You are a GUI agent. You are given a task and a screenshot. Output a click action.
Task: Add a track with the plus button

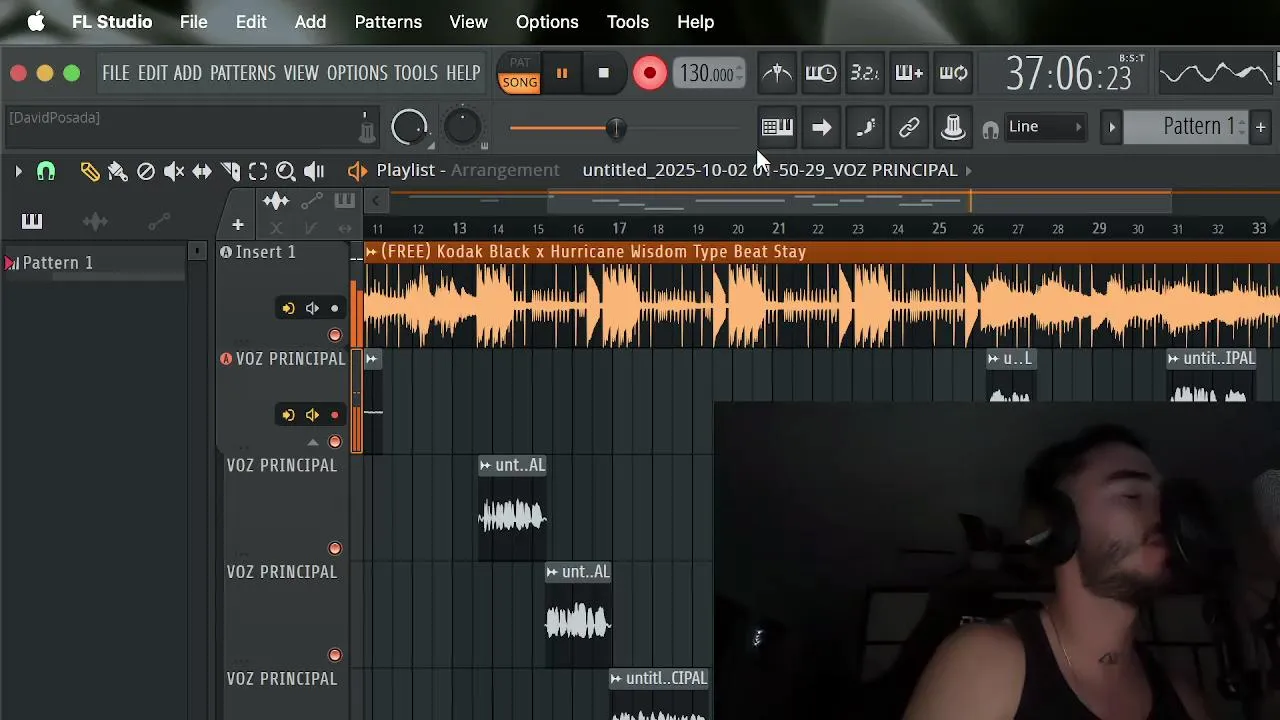coord(238,225)
